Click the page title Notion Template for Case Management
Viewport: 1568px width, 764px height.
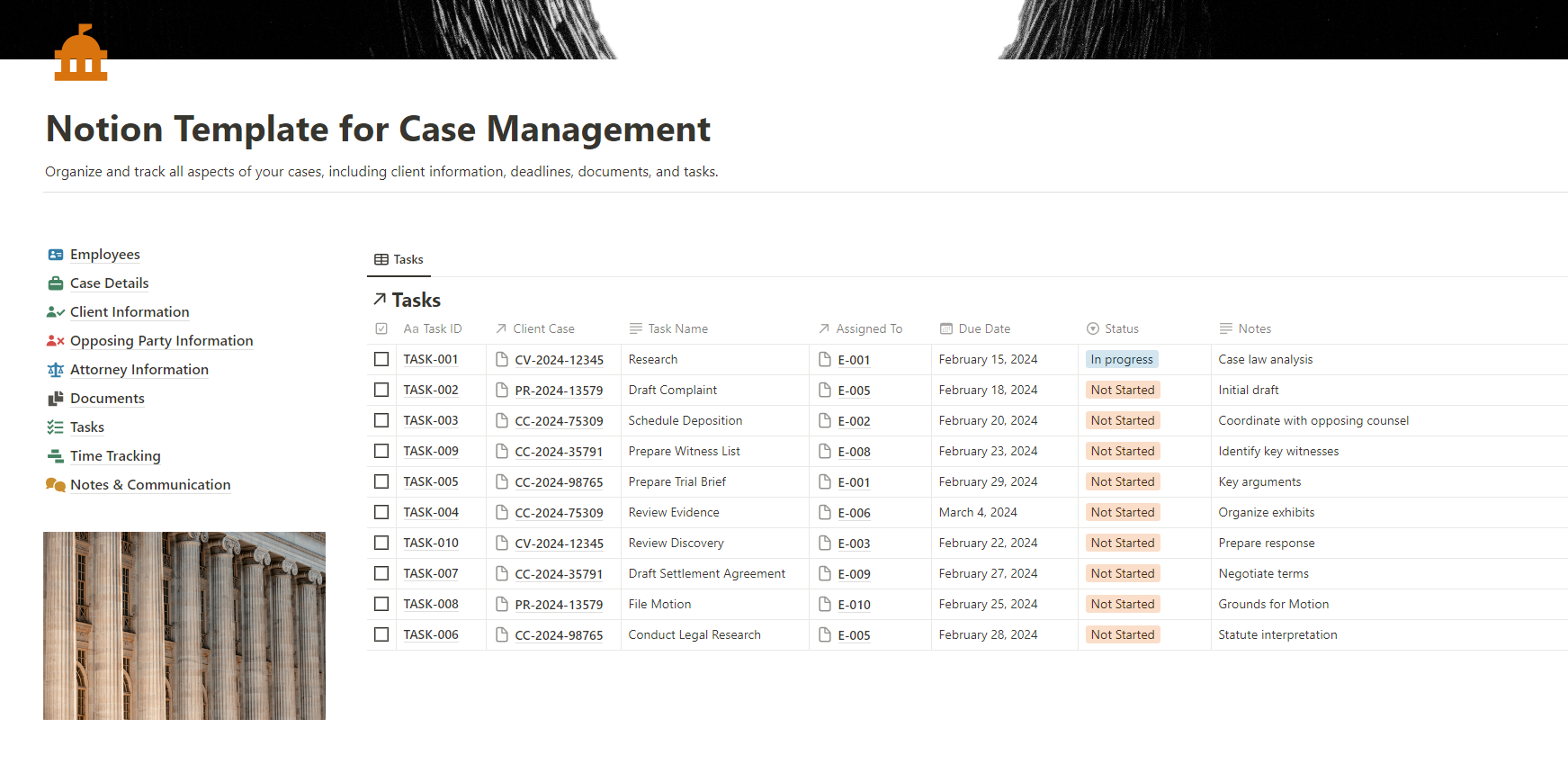coord(378,129)
